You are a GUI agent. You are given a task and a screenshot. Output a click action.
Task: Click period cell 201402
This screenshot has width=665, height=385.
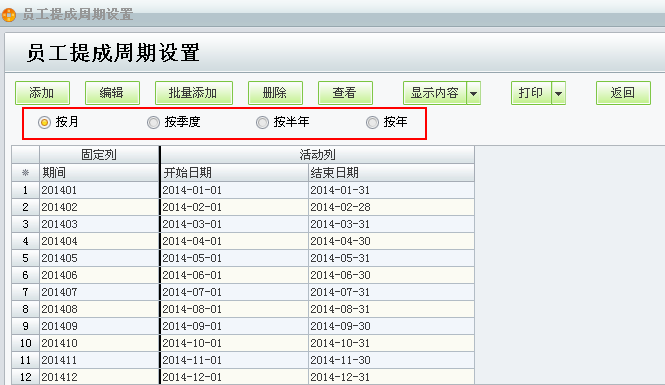point(99,207)
